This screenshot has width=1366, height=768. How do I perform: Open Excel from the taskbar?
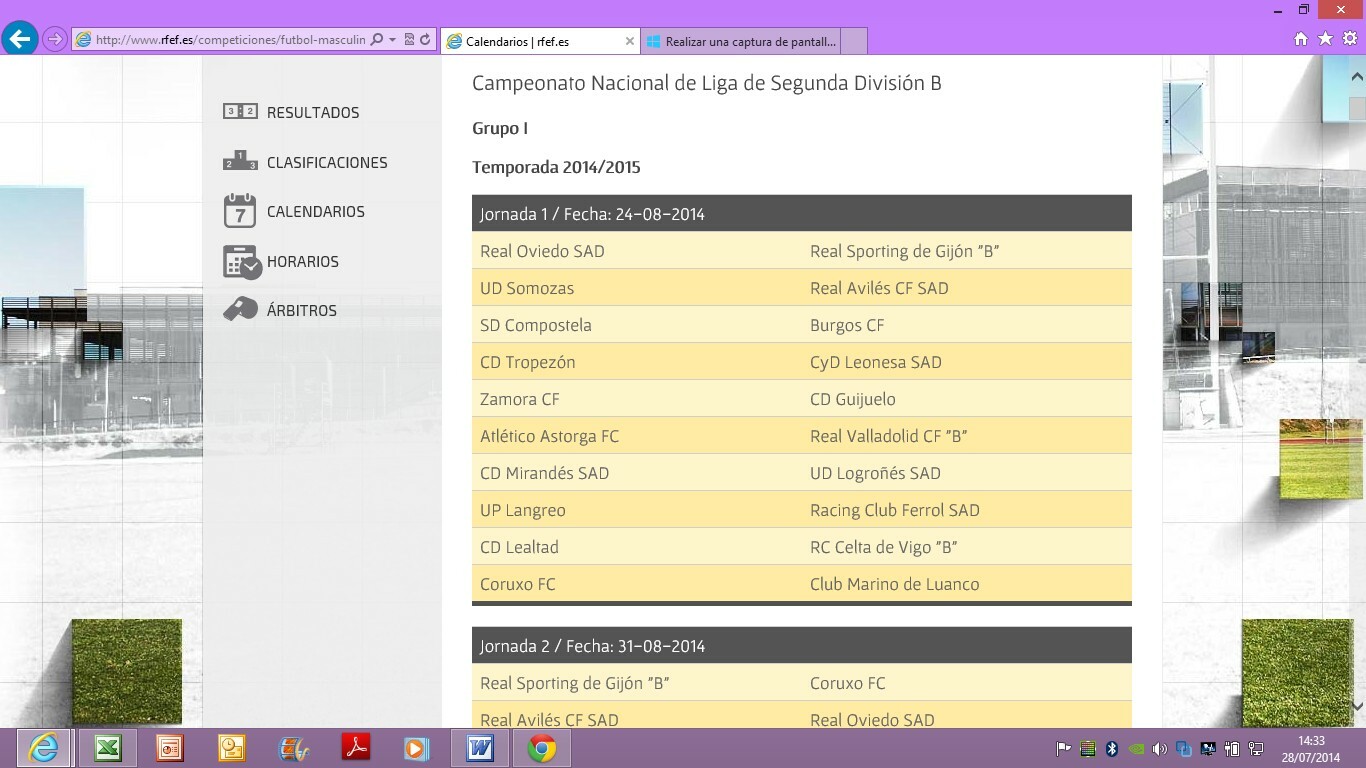108,748
